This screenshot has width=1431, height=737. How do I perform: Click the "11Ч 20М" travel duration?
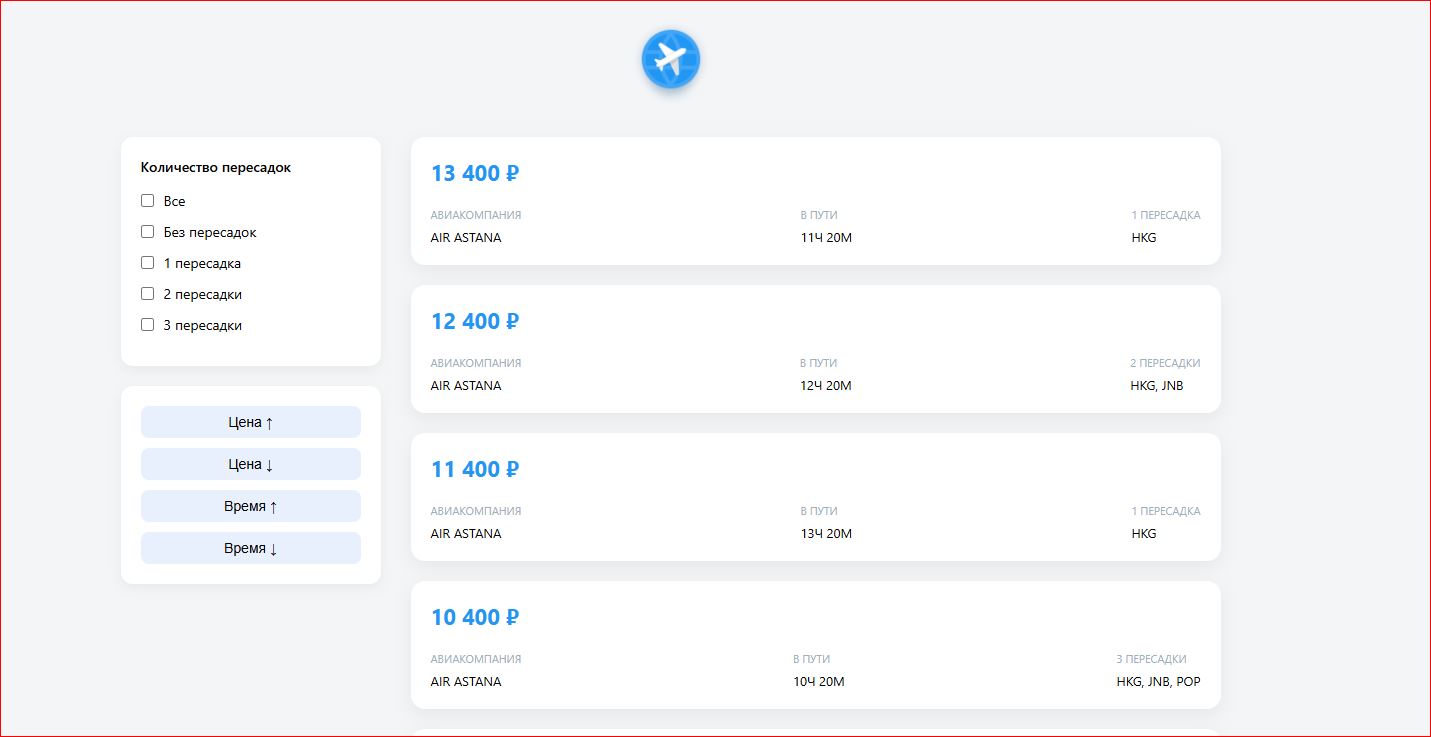(x=826, y=238)
